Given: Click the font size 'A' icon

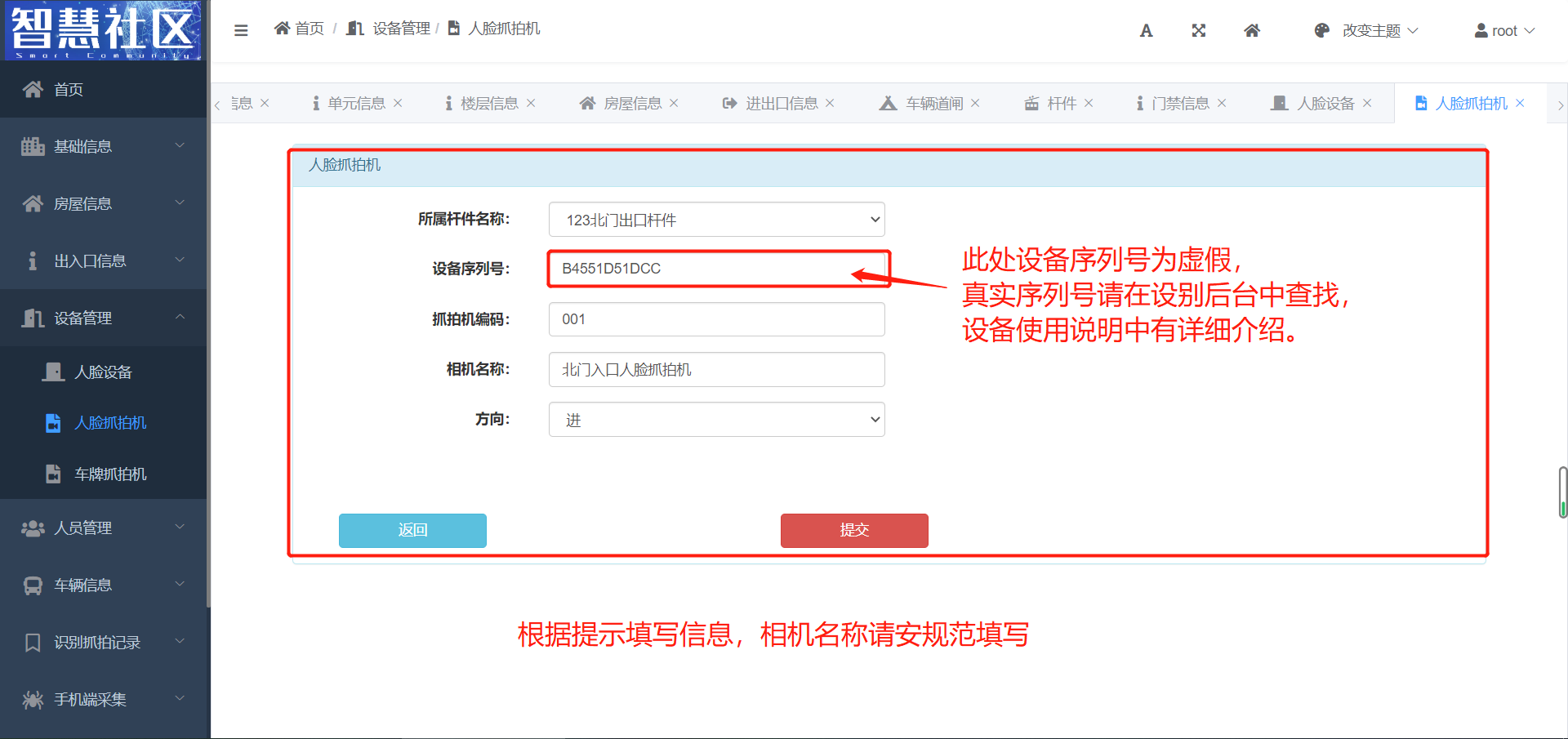Looking at the screenshot, I should point(1146,31).
